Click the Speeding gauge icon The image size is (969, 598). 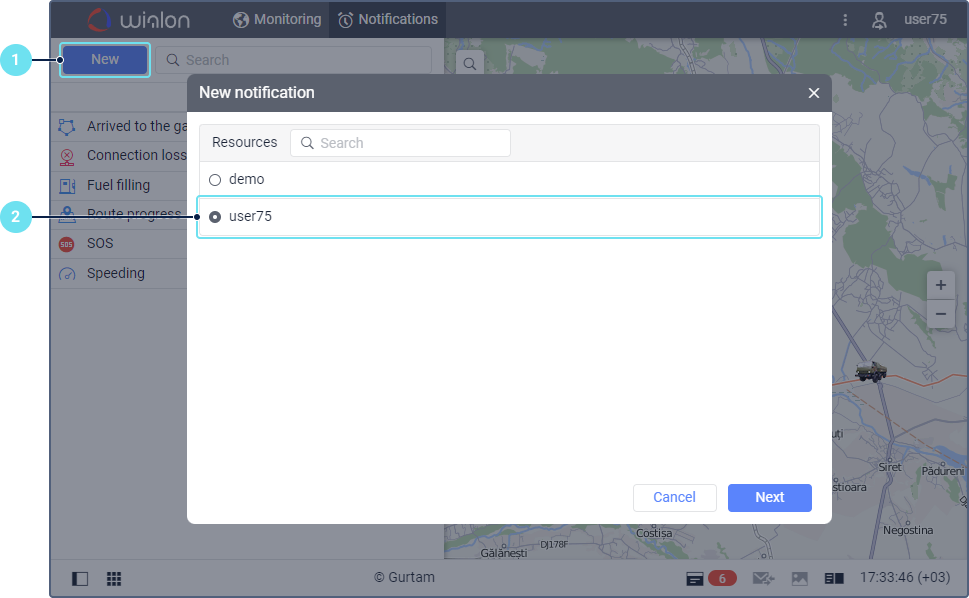pos(67,274)
